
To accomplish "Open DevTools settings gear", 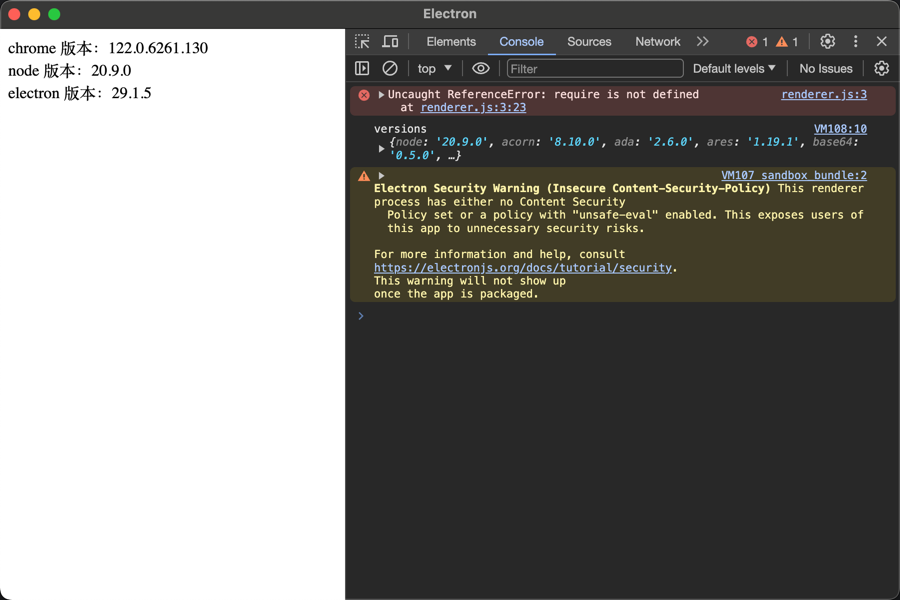I will point(827,41).
